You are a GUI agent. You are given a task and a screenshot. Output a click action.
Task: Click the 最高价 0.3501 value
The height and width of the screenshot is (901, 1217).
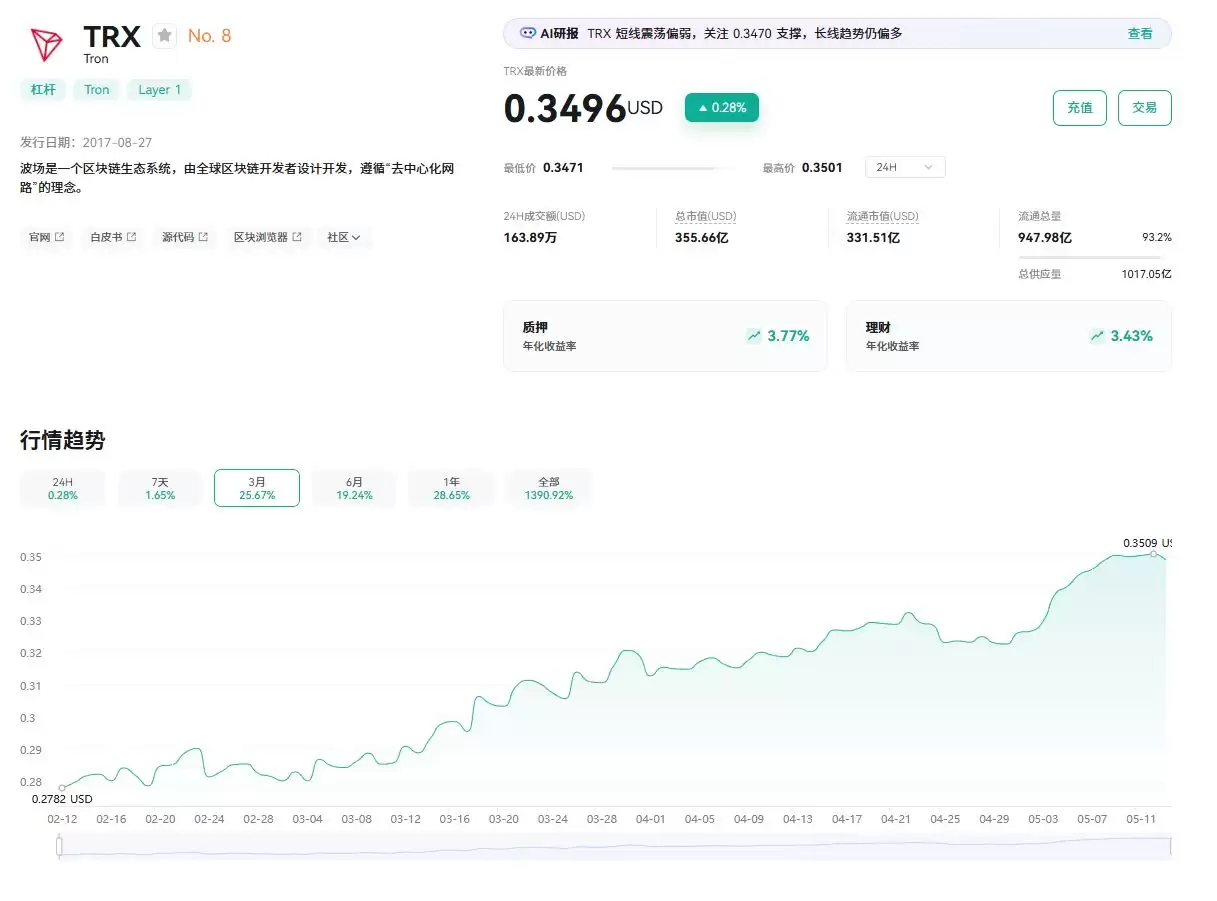[x=822, y=168]
